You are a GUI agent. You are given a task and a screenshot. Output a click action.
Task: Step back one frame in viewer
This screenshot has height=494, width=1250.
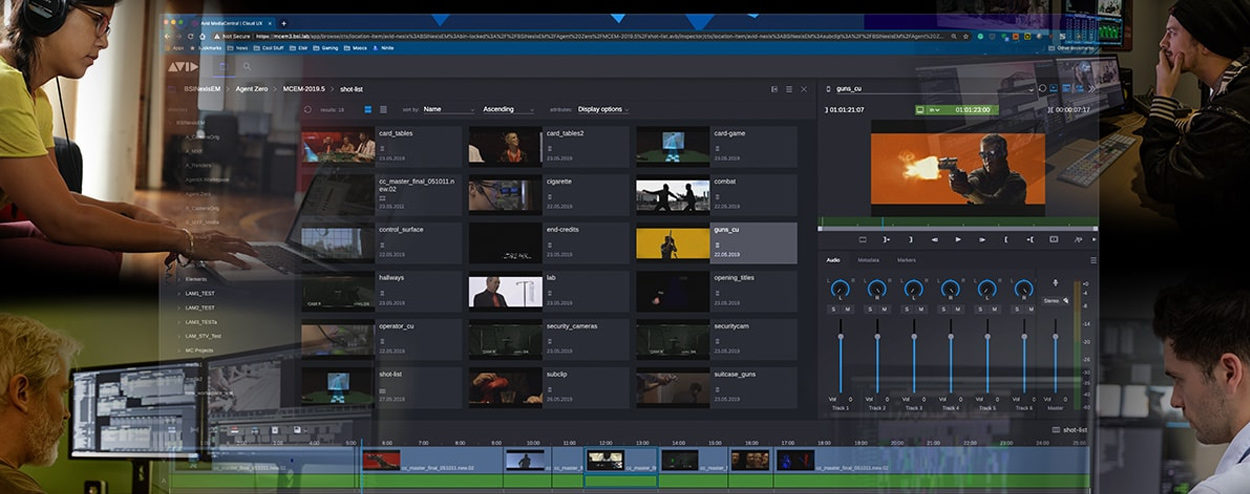coord(934,240)
